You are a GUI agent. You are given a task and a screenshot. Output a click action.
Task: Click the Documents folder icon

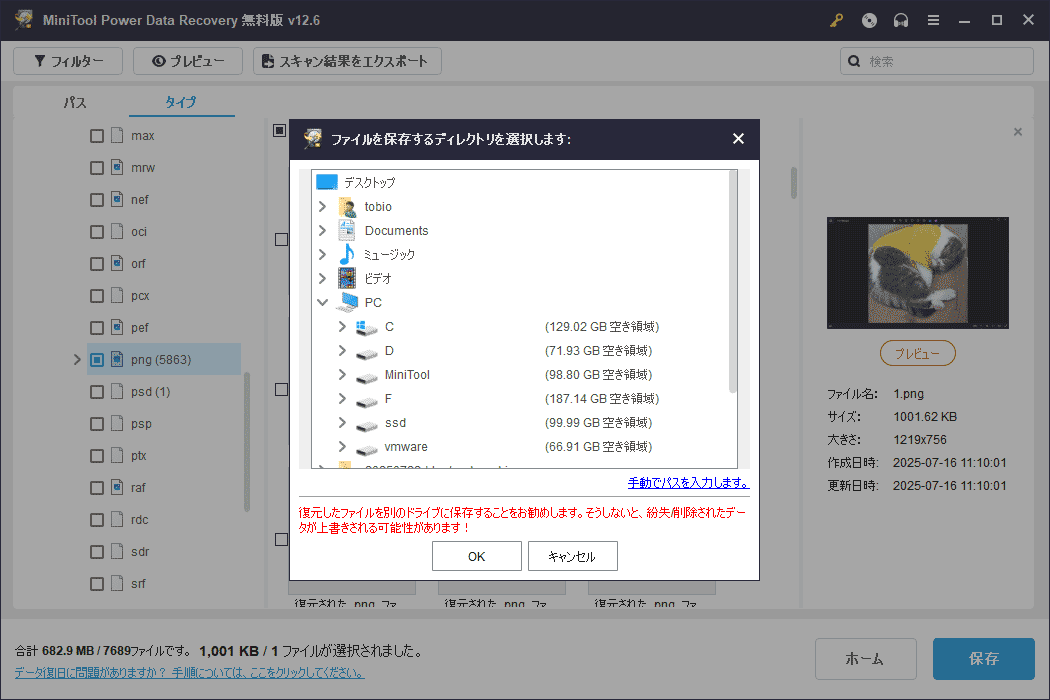click(x=347, y=230)
